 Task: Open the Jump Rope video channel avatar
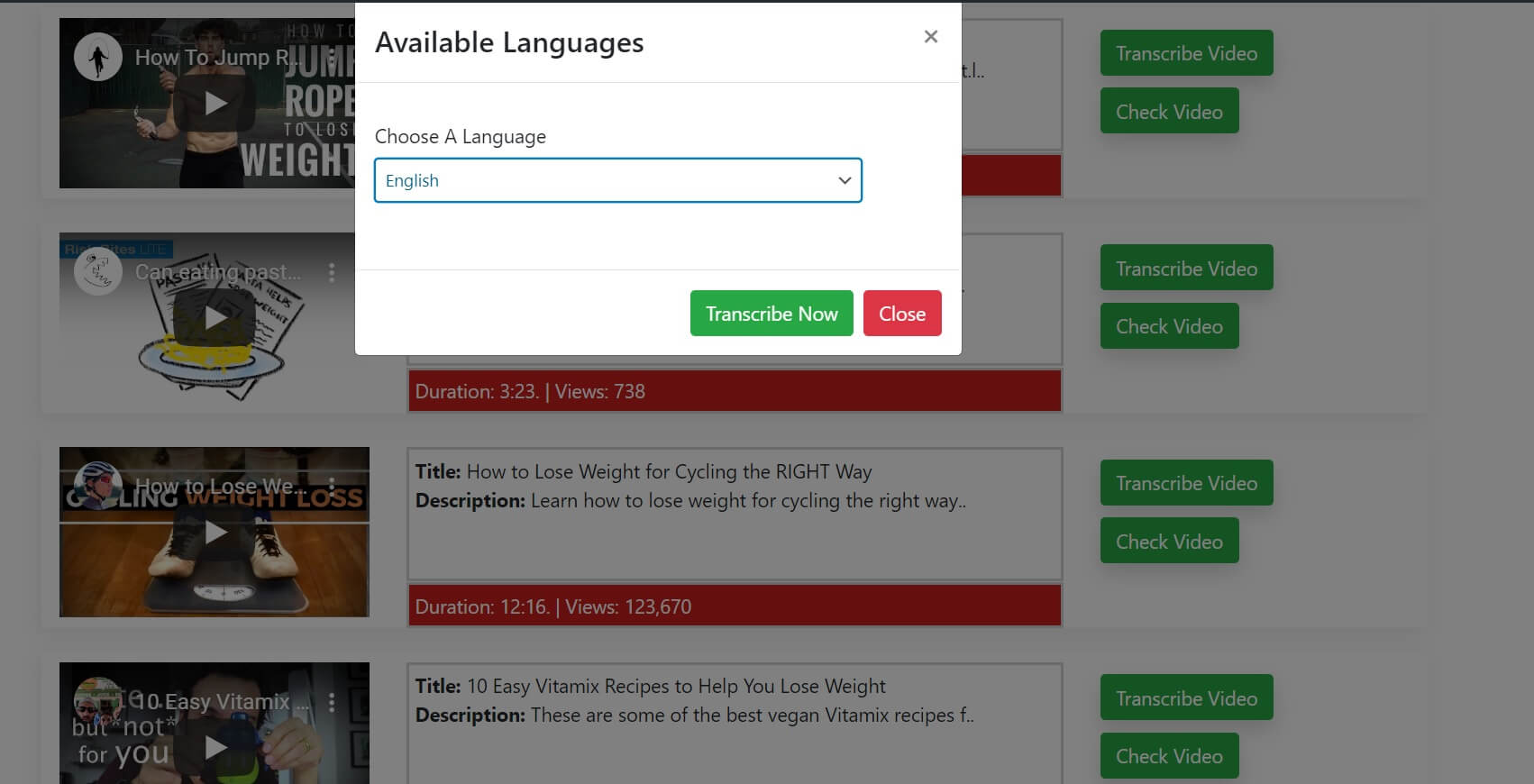97,57
